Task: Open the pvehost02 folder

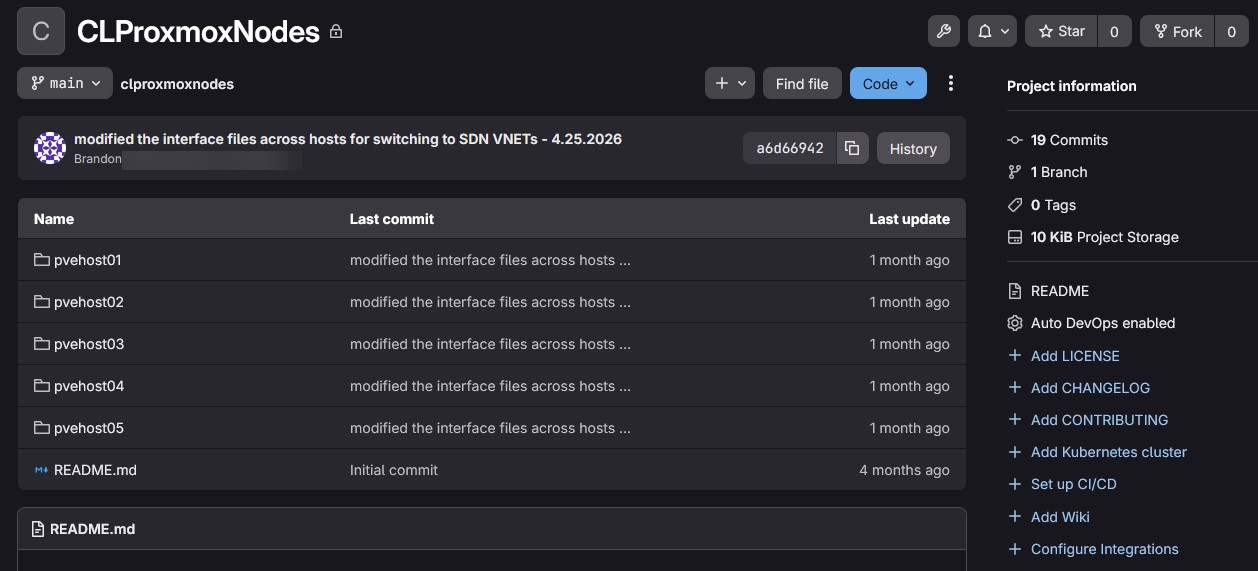Action: pos(88,302)
